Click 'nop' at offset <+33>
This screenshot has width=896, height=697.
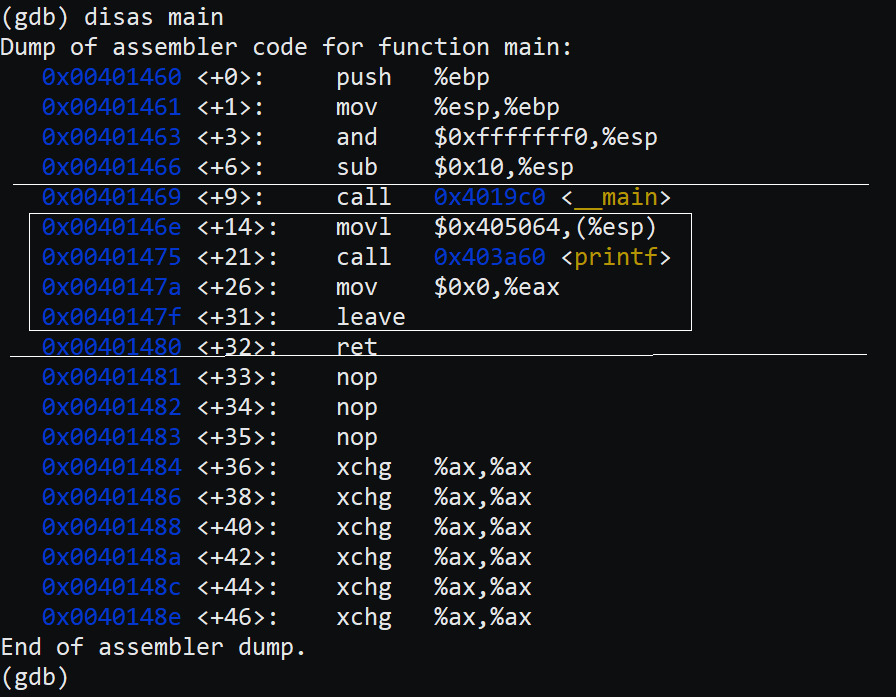[x=357, y=378]
